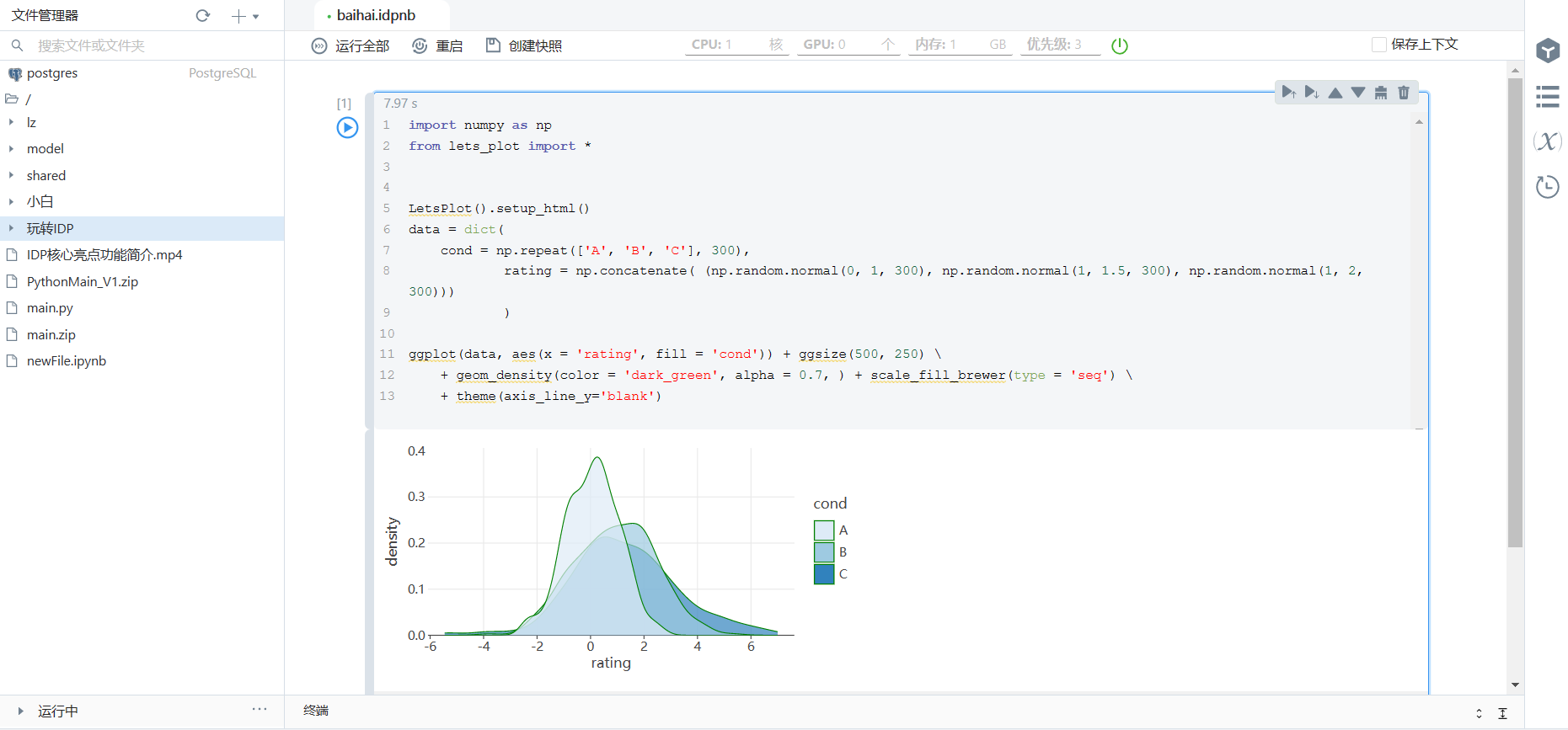Expand the 运行中 running panel
Viewport: 1568px width, 730px height.
pyautogui.click(x=21, y=711)
